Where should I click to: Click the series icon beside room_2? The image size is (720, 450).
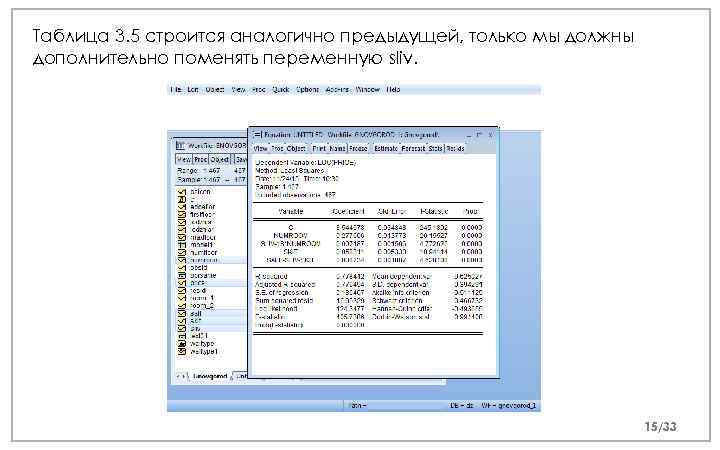pyautogui.click(x=182, y=306)
